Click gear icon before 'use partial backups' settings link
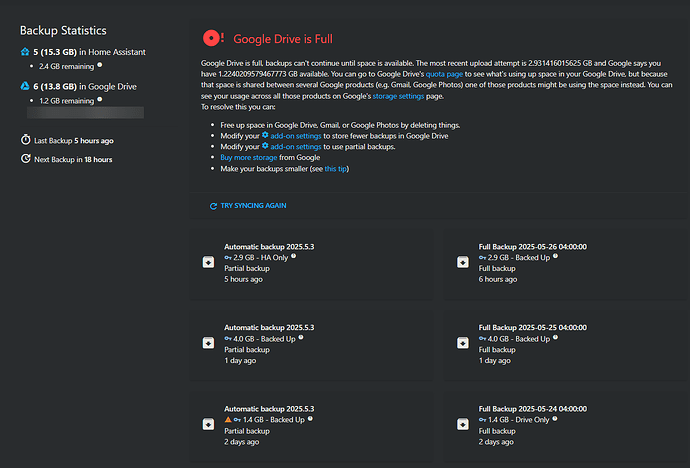The width and height of the screenshot is (690, 468). pyautogui.click(x=265, y=146)
